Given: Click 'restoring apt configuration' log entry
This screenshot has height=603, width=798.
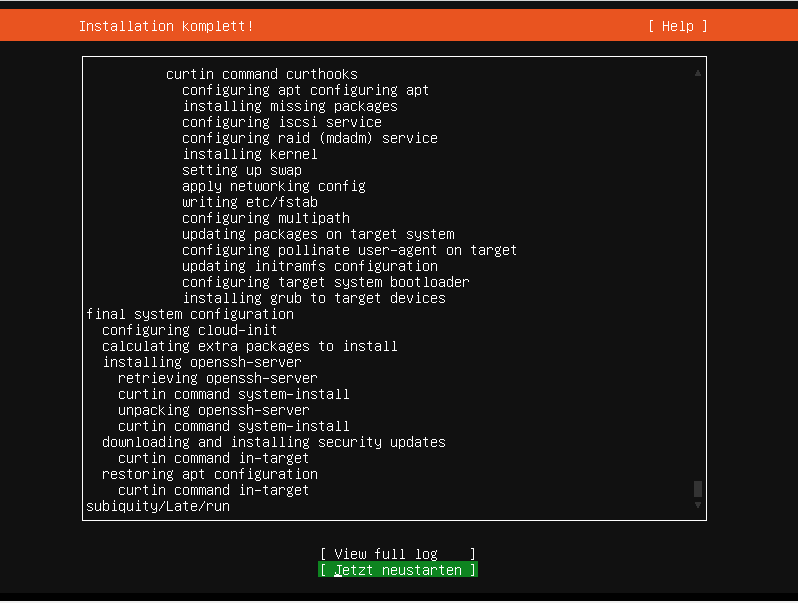Looking at the screenshot, I should (x=210, y=474).
